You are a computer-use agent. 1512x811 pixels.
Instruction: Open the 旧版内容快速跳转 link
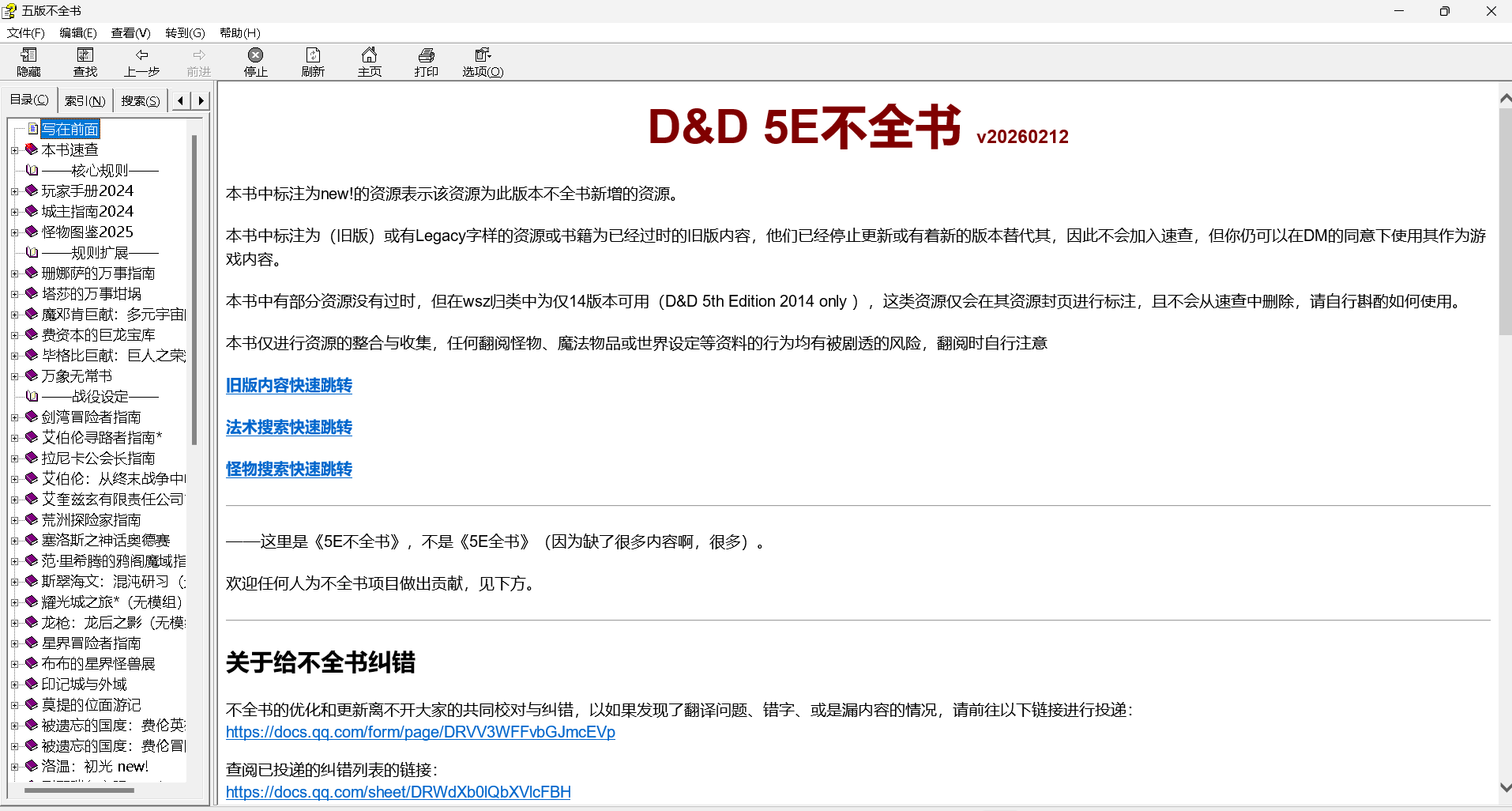[x=289, y=385]
